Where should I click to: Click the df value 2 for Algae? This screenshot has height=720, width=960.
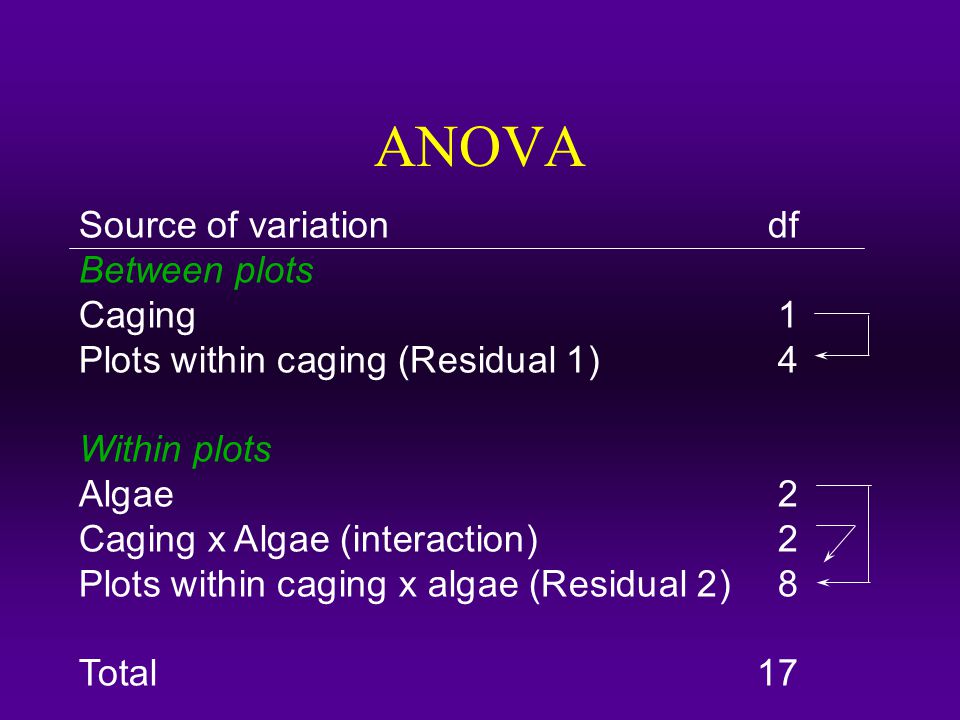(788, 494)
